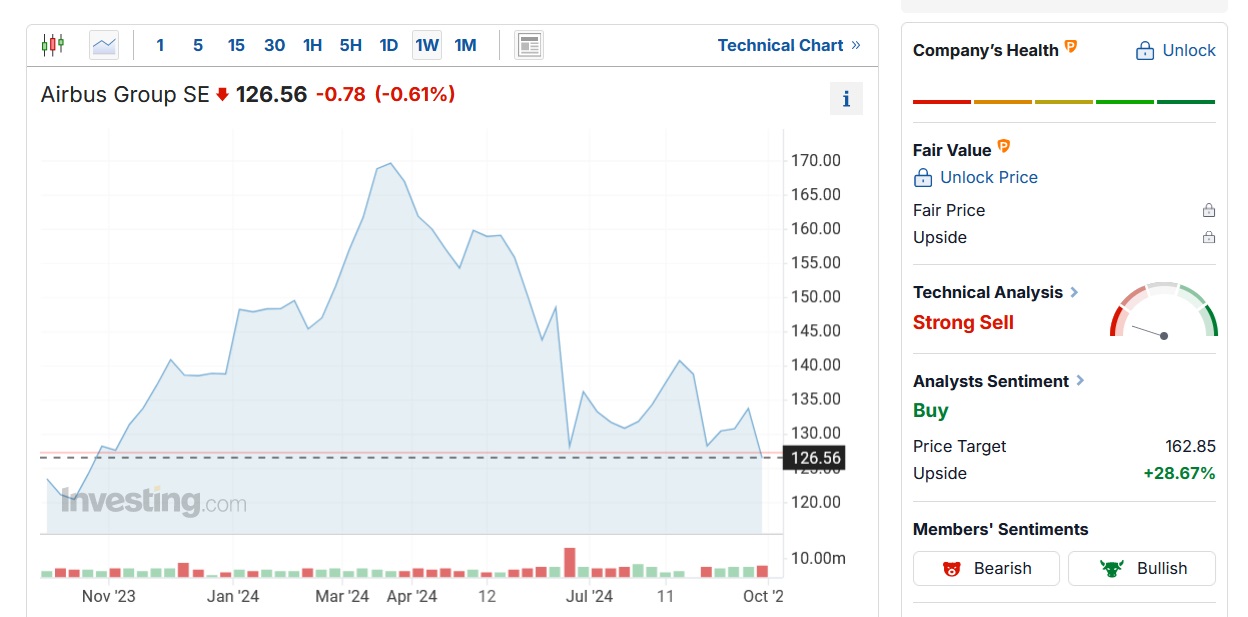
Task: Choose the 5H timeframe
Action: pyautogui.click(x=351, y=45)
